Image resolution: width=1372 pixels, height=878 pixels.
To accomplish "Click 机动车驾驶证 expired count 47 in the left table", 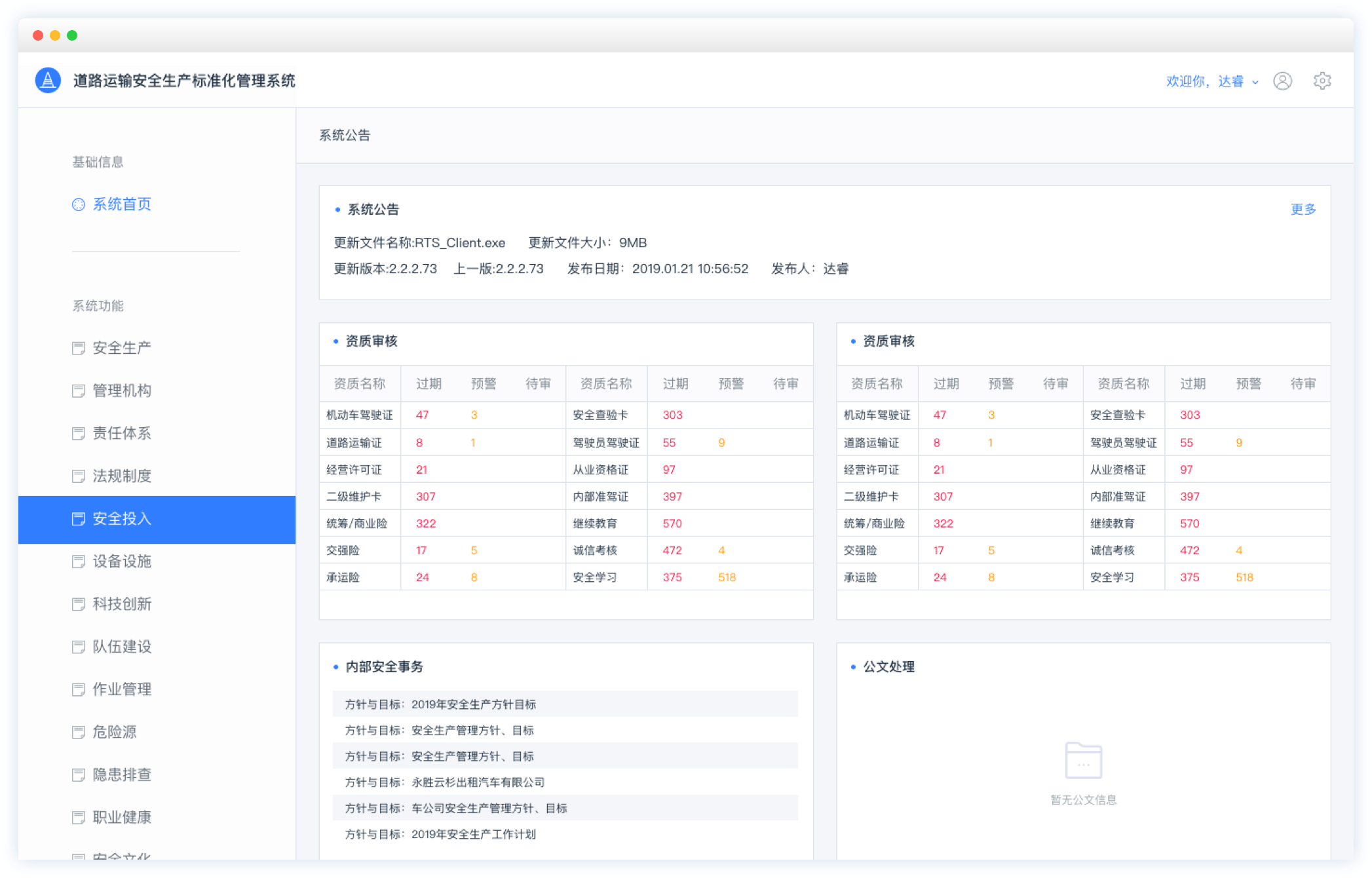I will point(423,415).
